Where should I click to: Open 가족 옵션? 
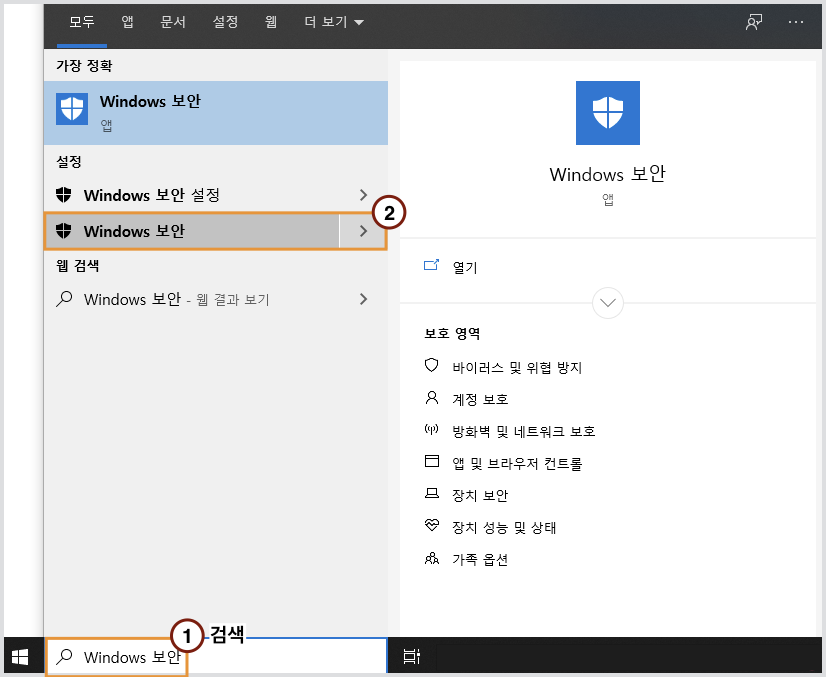click(x=480, y=560)
